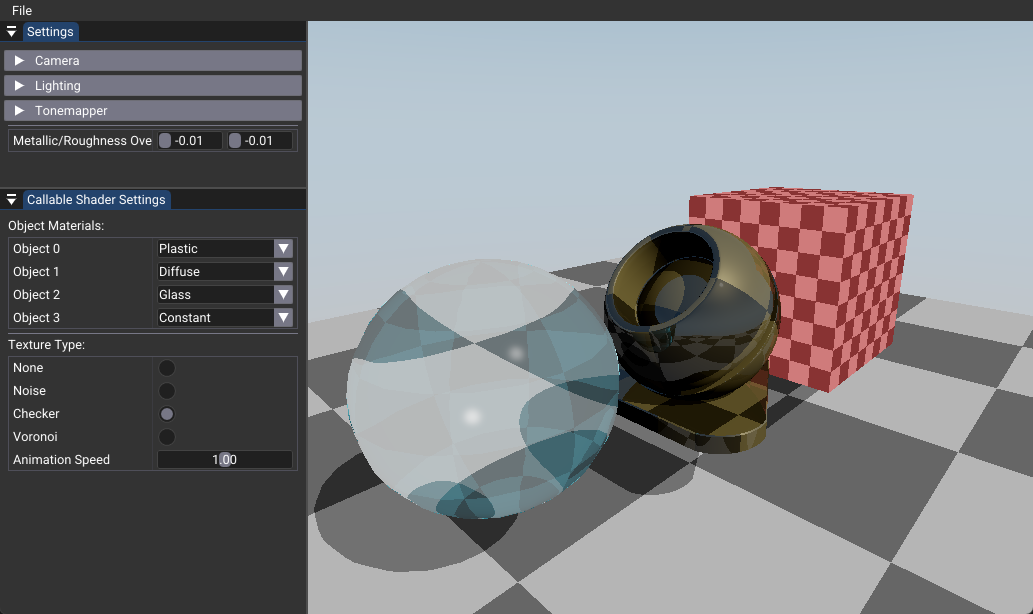Expand the Camera section
This screenshot has height=614, width=1033.
tap(153, 61)
